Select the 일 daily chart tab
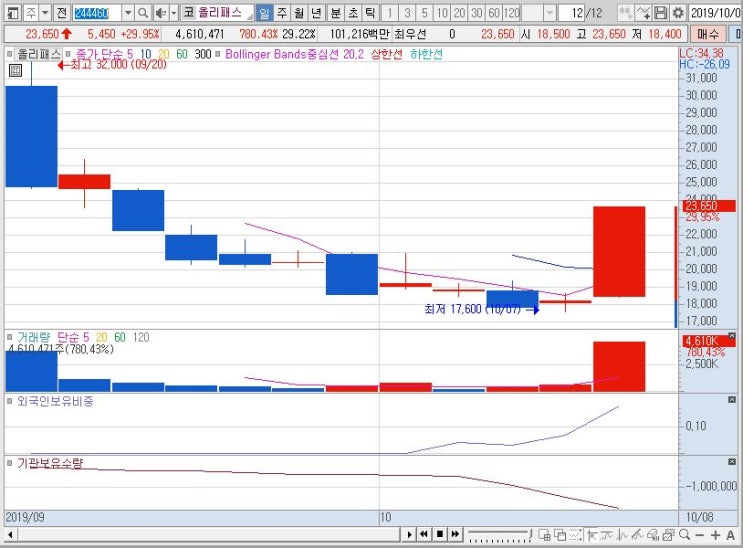The height and width of the screenshot is (548, 743). [264, 13]
